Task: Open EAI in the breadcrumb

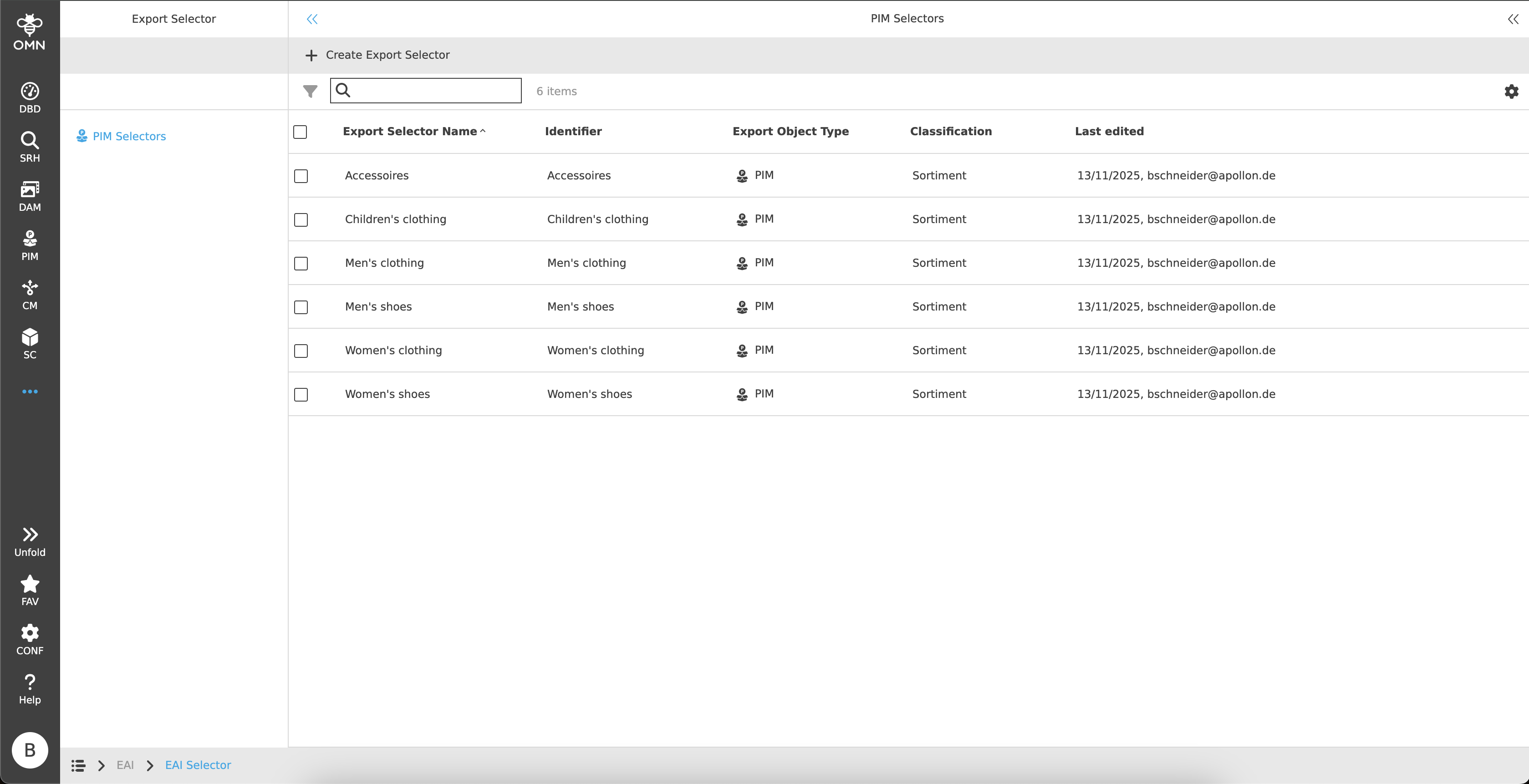Action: 125,765
